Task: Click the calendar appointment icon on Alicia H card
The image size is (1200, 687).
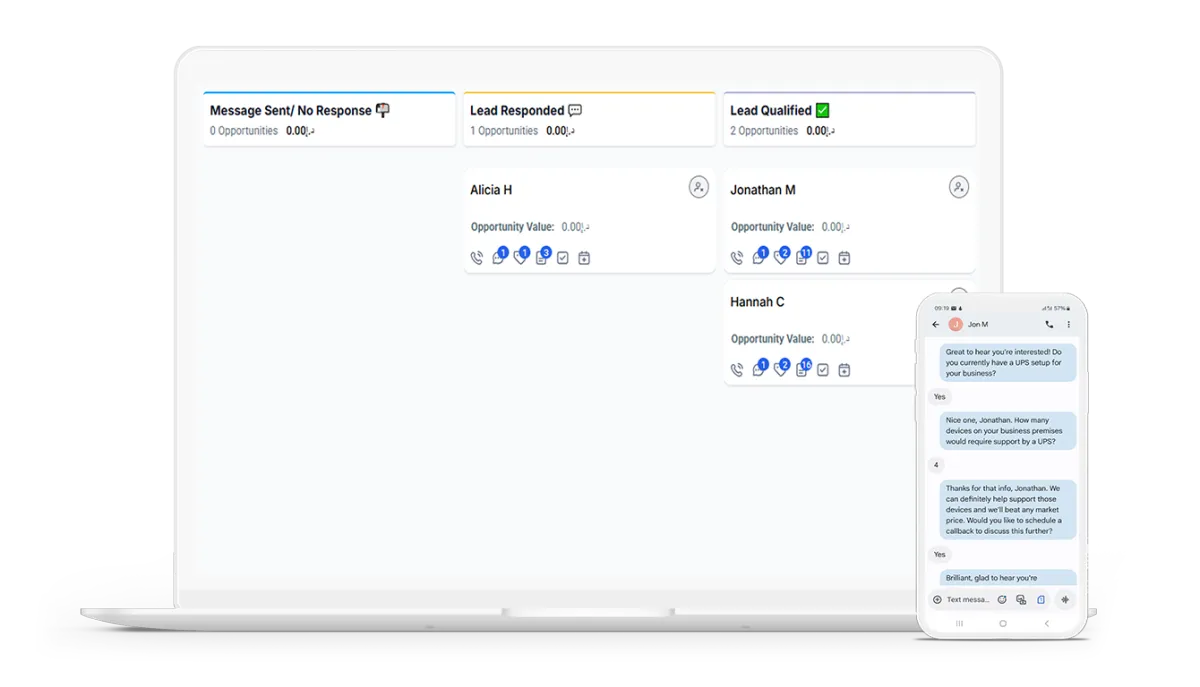Action: [x=584, y=258]
